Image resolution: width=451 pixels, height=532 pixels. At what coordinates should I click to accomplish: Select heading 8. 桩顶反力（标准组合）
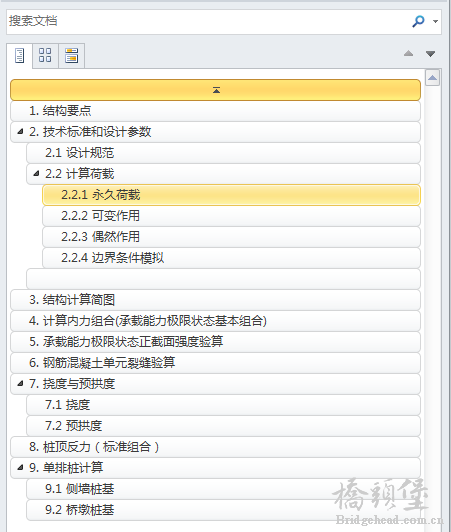tap(215, 447)
